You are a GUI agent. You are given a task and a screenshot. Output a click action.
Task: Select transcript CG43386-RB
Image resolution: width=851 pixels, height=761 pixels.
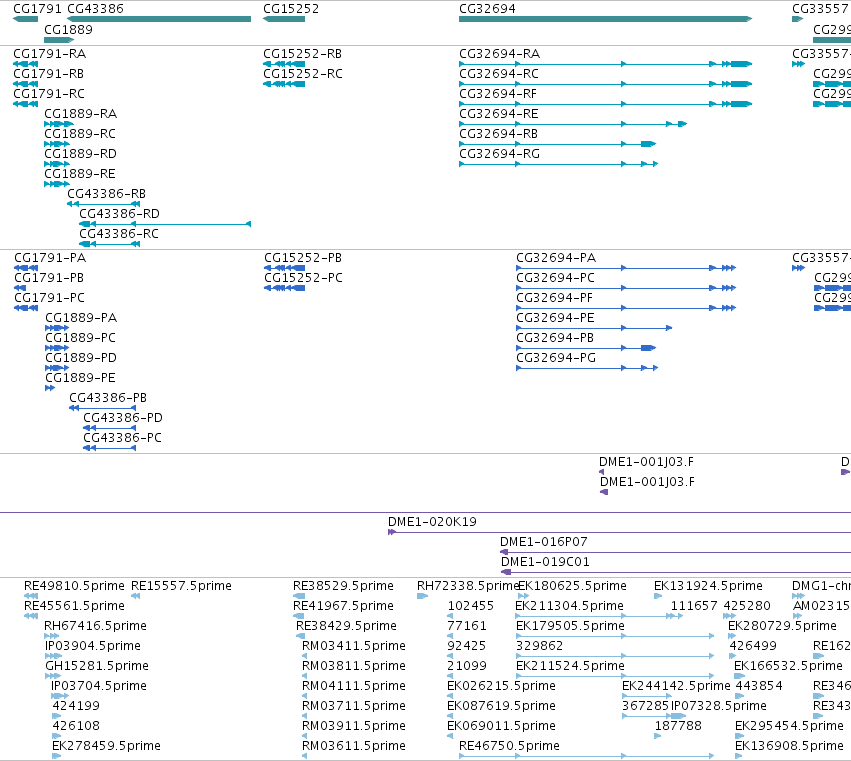(x=106, y=194)
